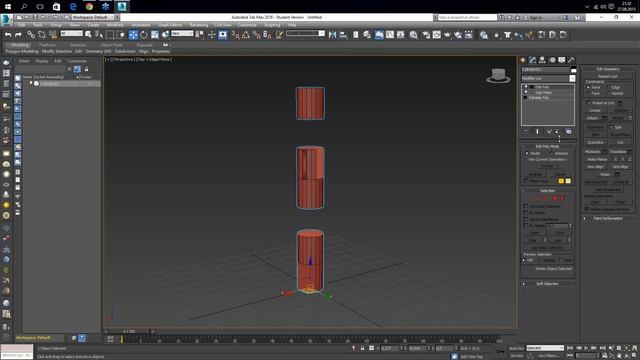Click the help search input field
This screenshot has width=640, height=360.
pyautogui.click(x=467, y=18)
